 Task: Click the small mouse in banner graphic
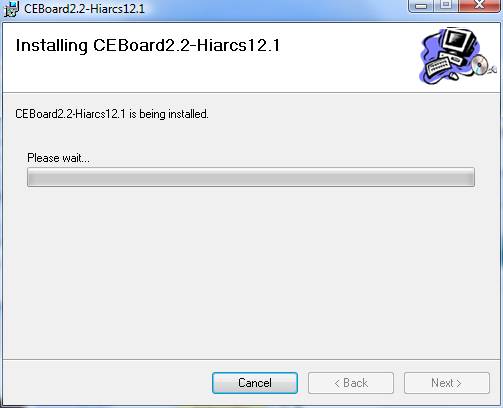pos(454,77)
